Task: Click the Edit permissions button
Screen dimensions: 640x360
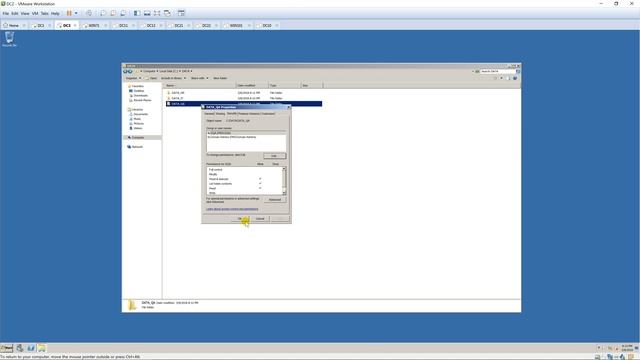Action: coord(274,156)
